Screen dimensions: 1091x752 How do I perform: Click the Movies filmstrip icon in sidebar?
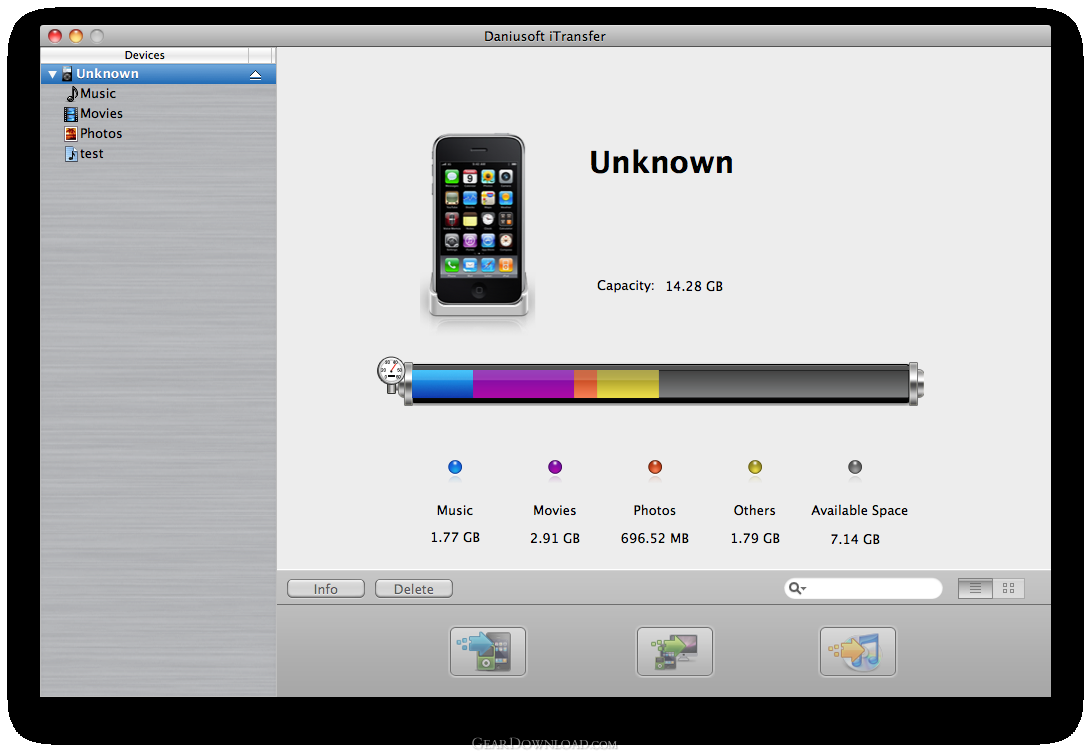pyautogui.click(x=71, y=114)
